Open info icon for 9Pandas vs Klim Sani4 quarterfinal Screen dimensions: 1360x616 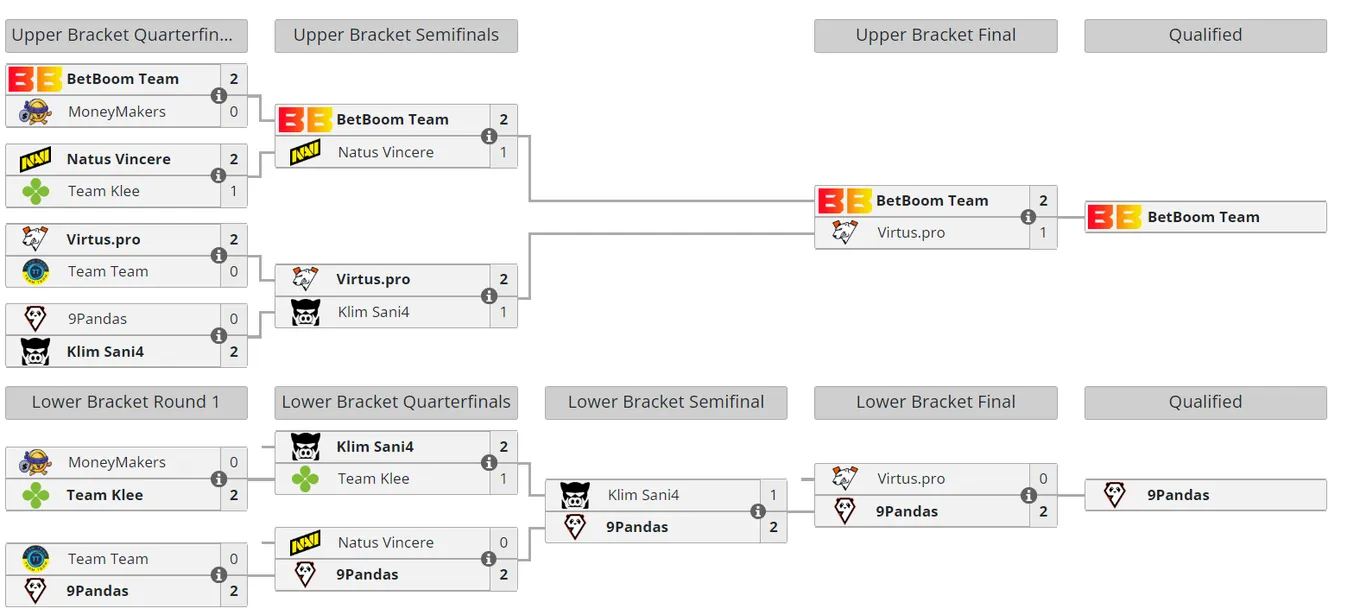[x=218, y=336]
